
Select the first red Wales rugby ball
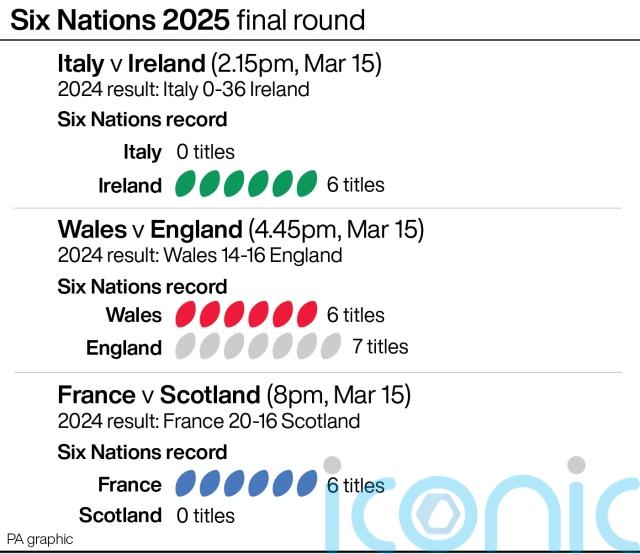pos(185,315)
